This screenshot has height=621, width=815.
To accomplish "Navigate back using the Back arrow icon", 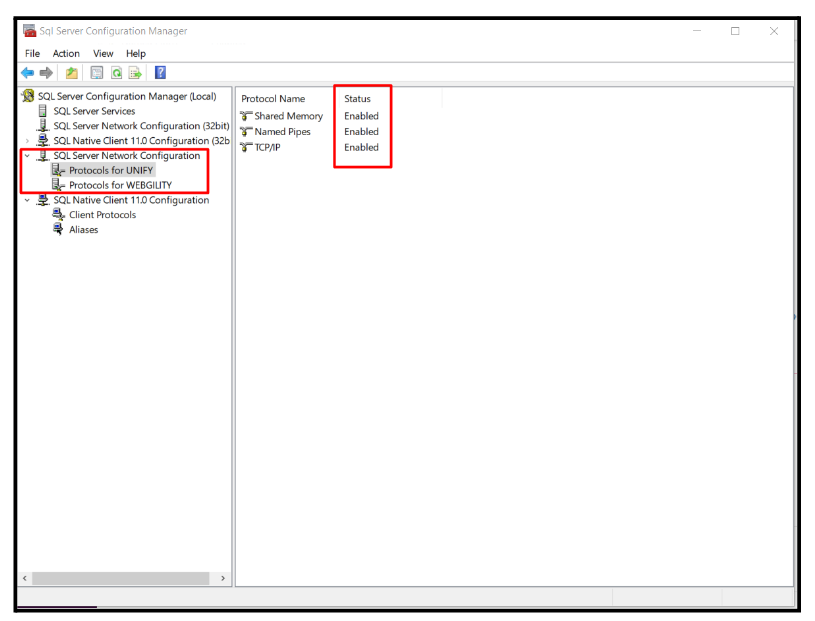I will point(27,72).
